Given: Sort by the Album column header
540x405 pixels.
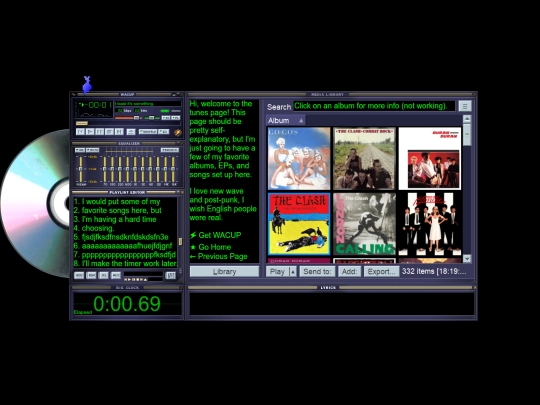Looking at the screenshot, I should coord(285,121).
